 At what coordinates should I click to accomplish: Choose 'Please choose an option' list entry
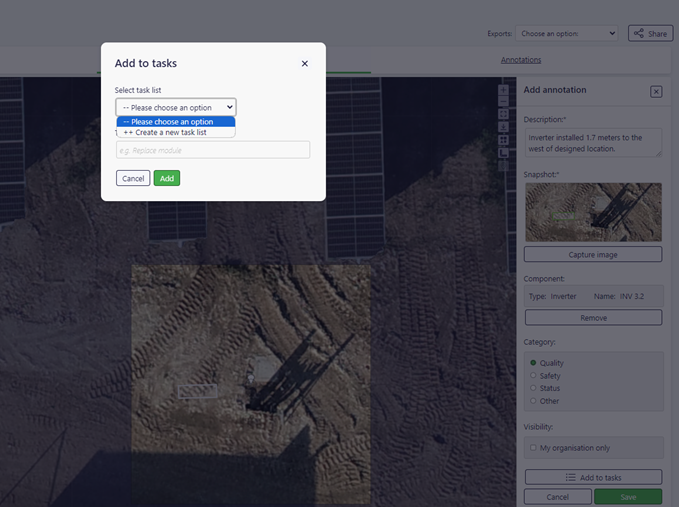click(x=176, y=122)
